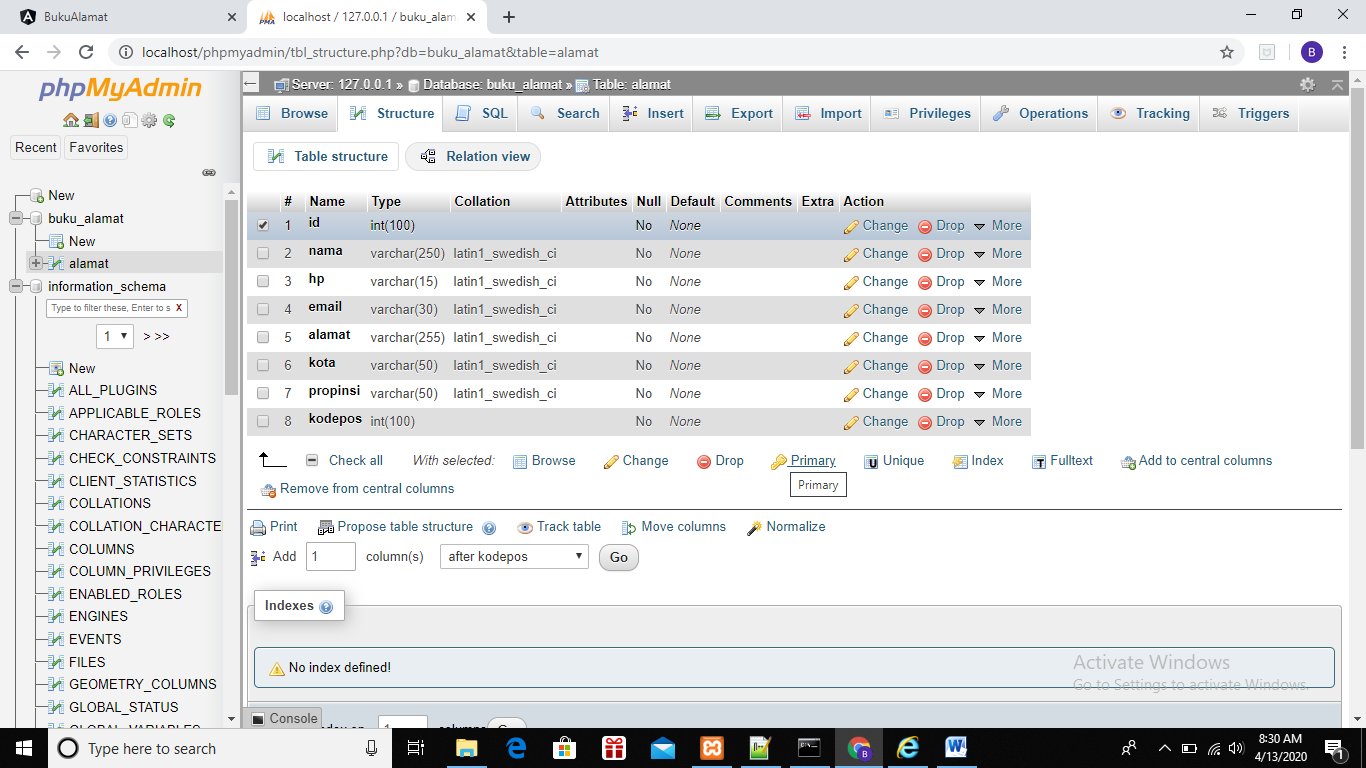1366x768 pixels.
Task: Click the link-with-main-panel chain icon
Action: point(209,172)
